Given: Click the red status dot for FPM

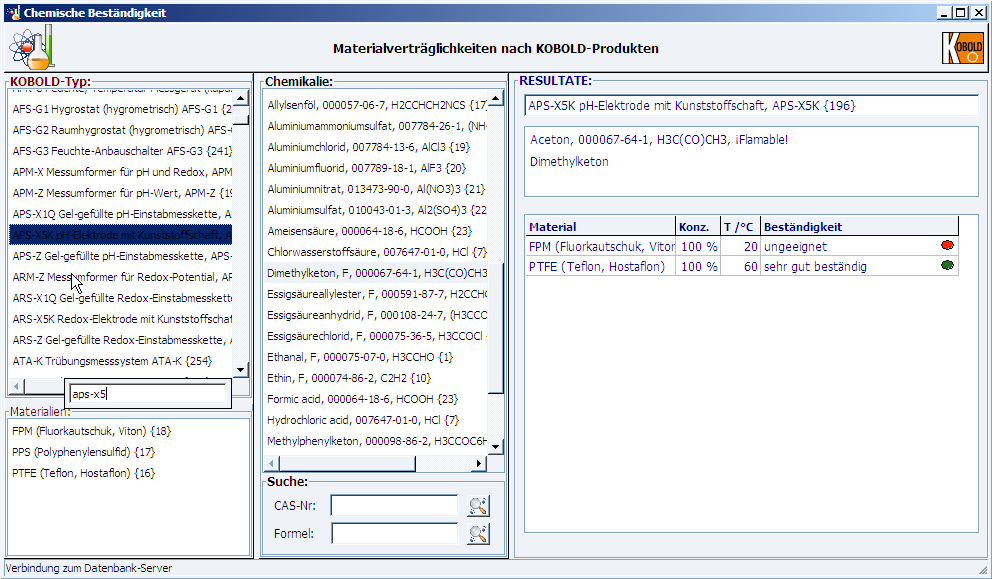Looking at the screenshot, I should pyautogui.click(x=946, y=246).
